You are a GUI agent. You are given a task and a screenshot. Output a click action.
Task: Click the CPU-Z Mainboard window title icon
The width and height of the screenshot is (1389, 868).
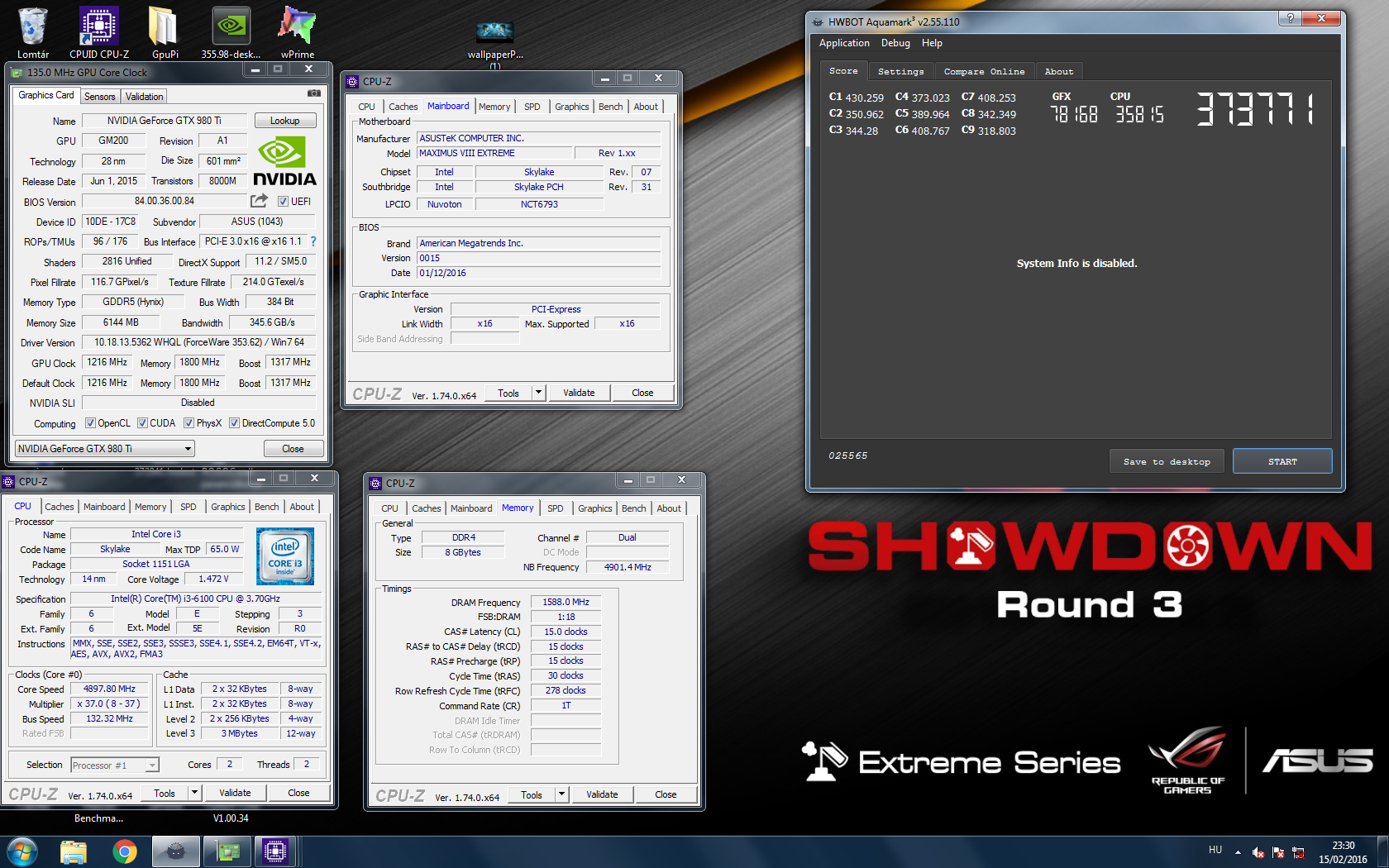point(352,81)
